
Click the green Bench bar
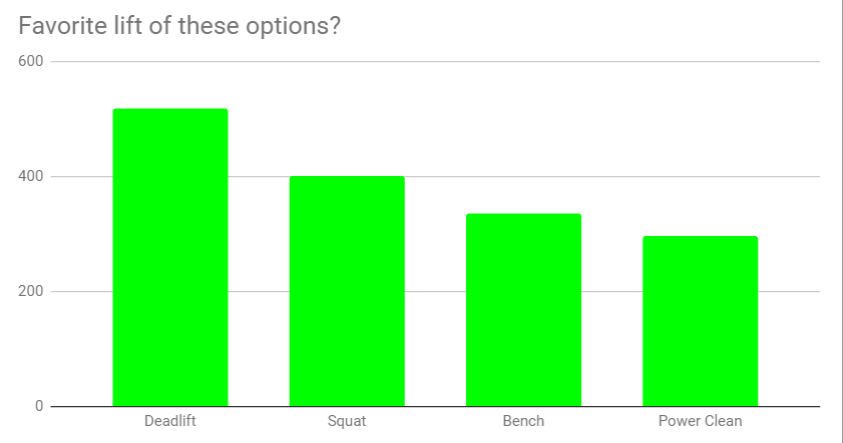(523, 310)
